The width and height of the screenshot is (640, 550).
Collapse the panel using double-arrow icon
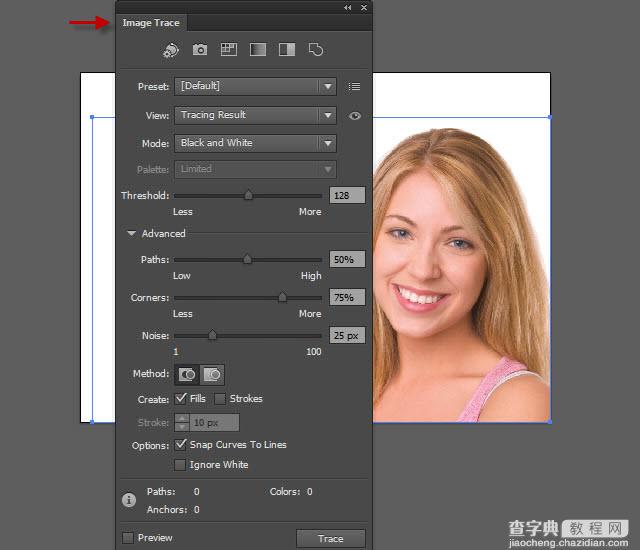point(347,7)
